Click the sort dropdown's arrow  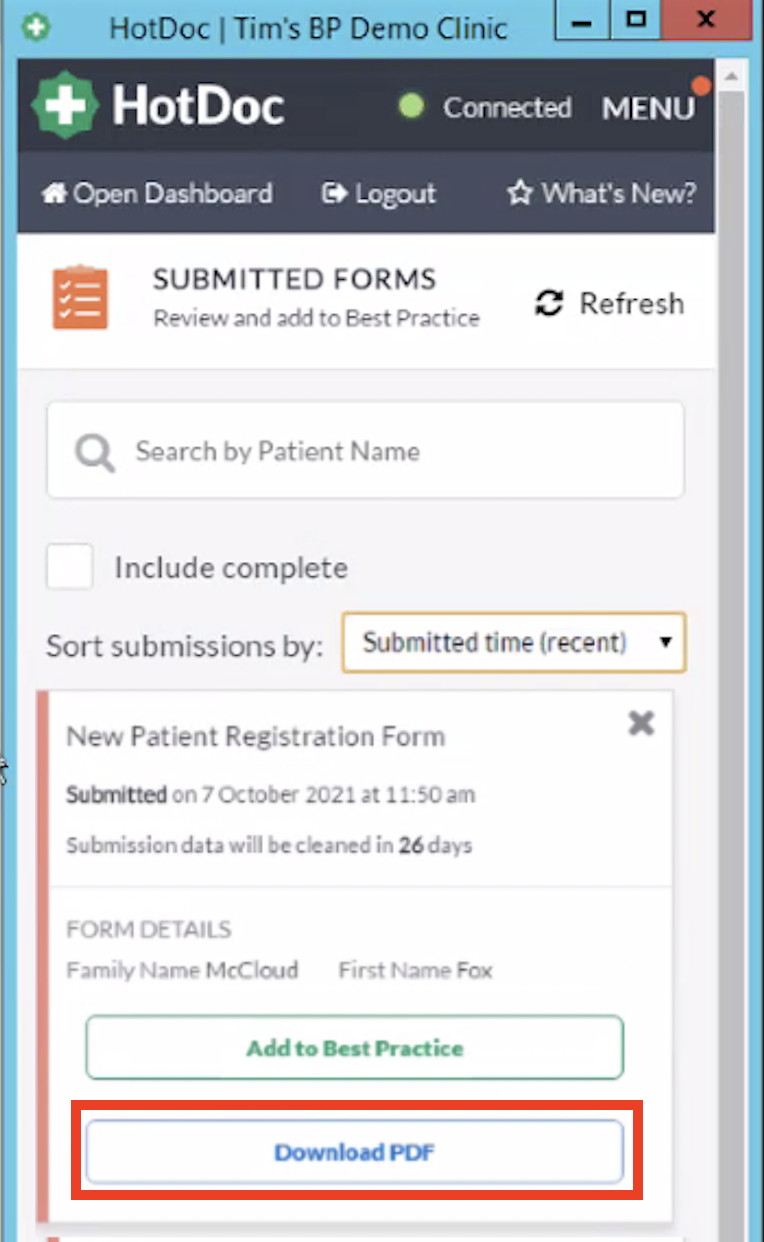[666, 643]
